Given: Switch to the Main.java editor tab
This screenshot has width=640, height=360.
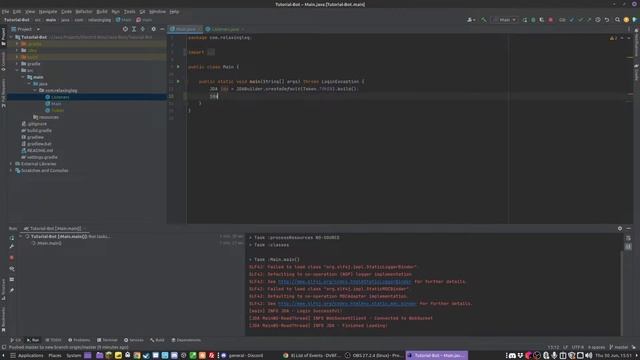Looking at the screenshot, I should (185, 29).
